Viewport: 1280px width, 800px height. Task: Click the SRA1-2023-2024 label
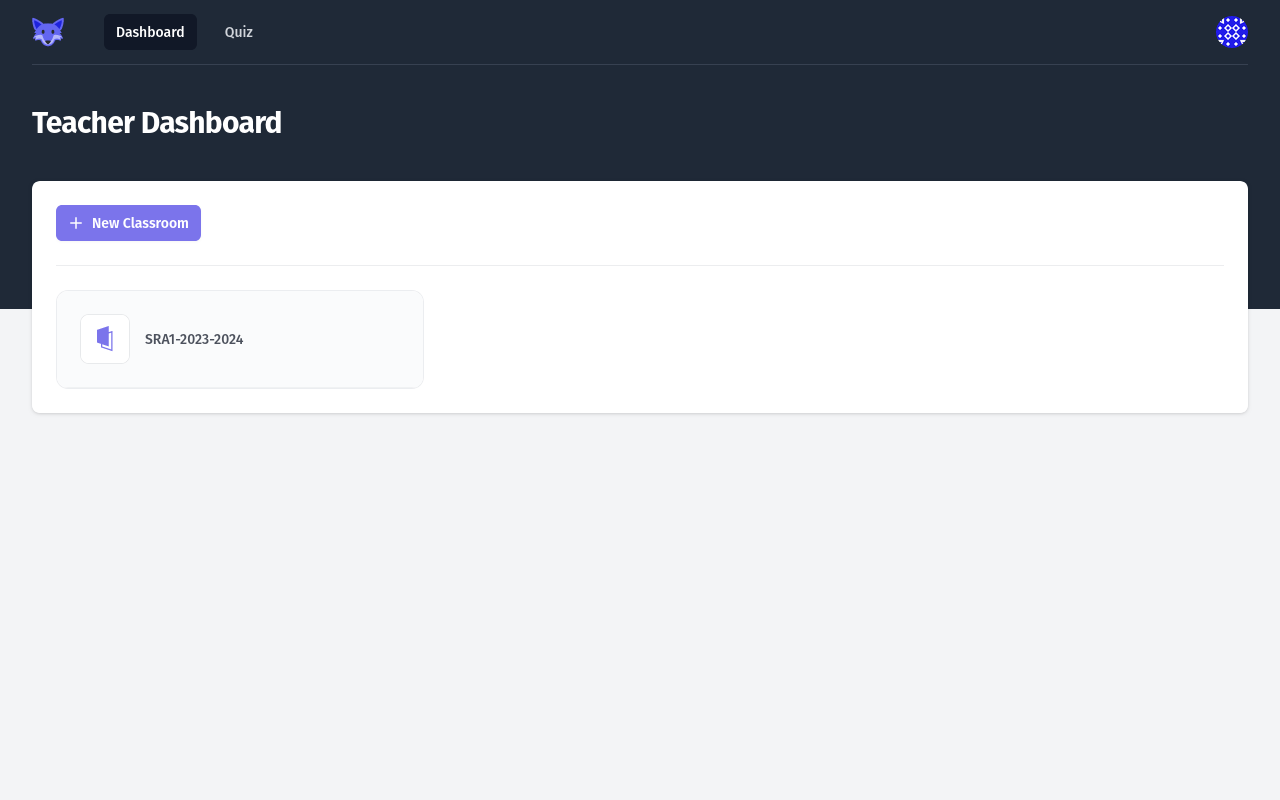(x=194, y=339)
